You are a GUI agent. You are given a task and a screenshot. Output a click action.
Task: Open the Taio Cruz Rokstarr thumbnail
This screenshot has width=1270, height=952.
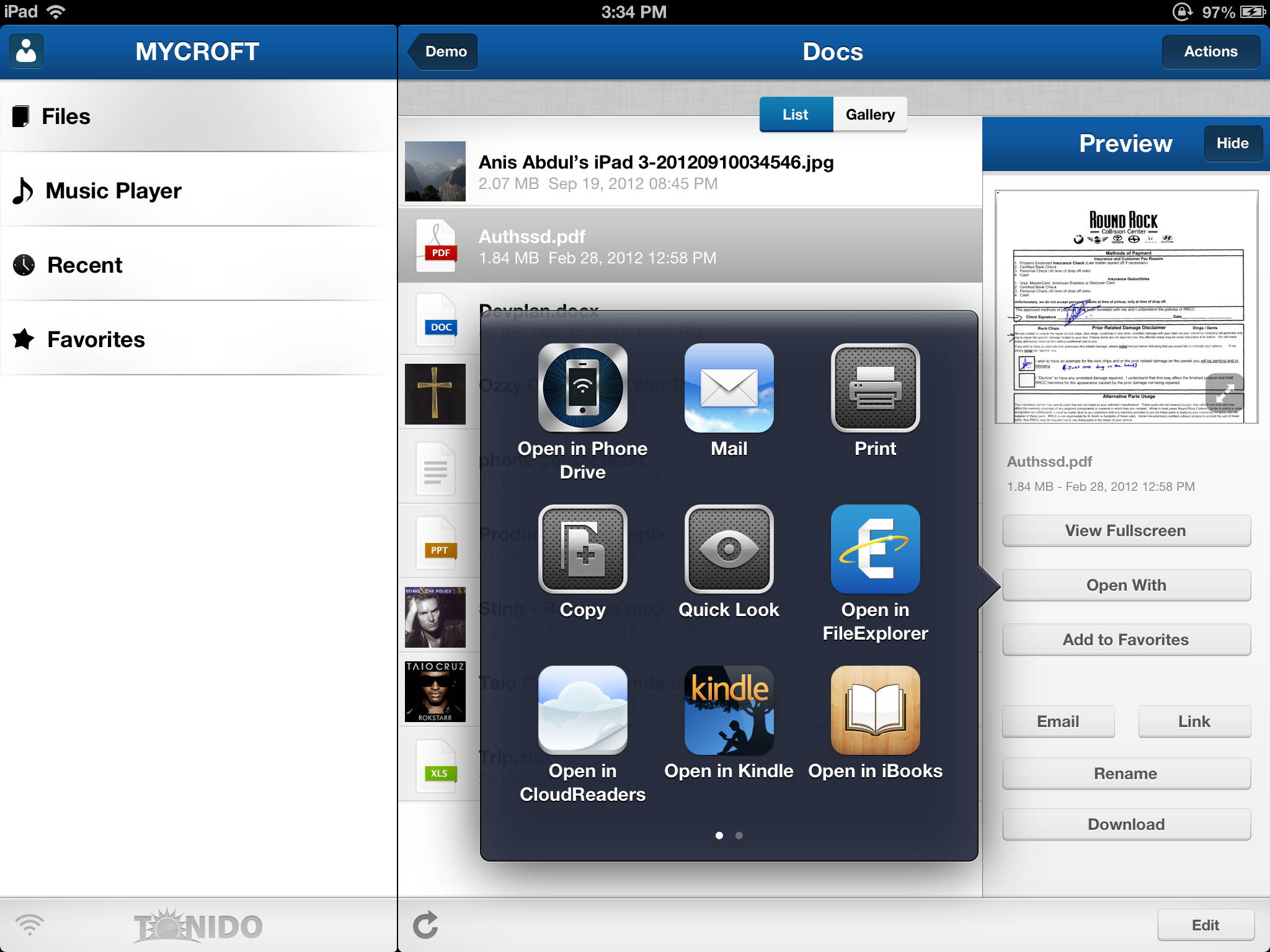point(435,692)
